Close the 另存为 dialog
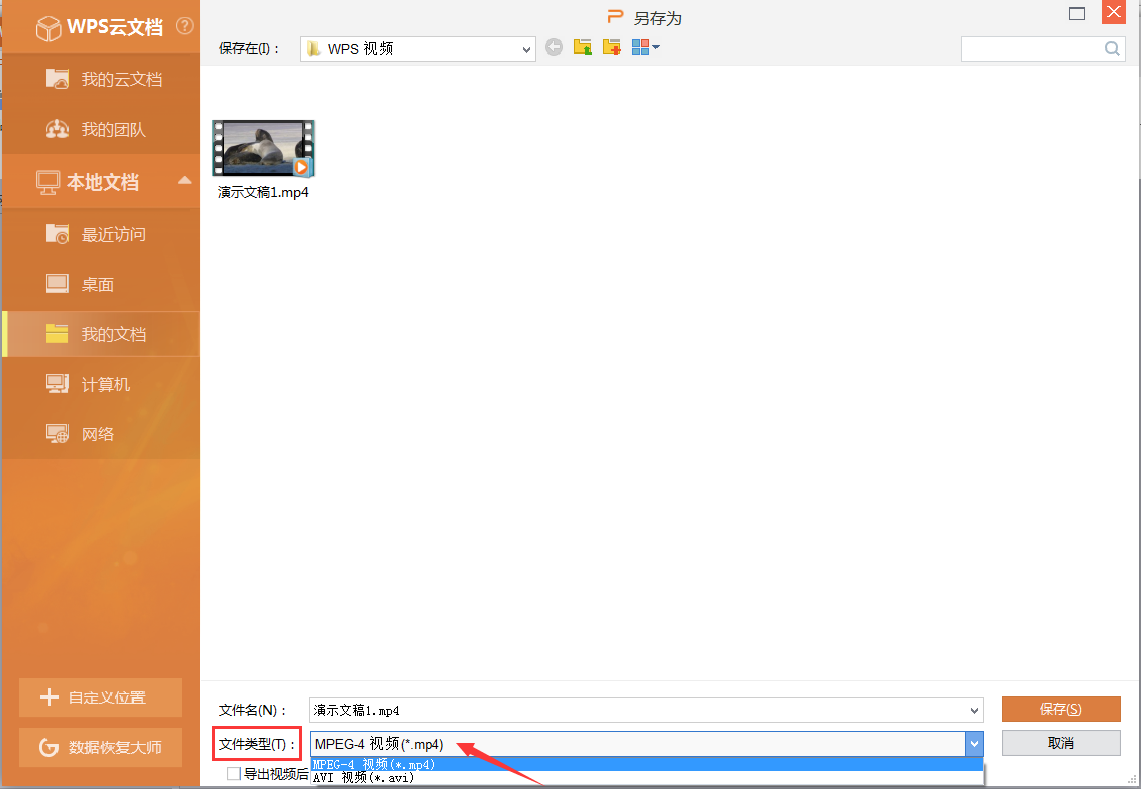1141x789 pixels. click(1113, 12)
